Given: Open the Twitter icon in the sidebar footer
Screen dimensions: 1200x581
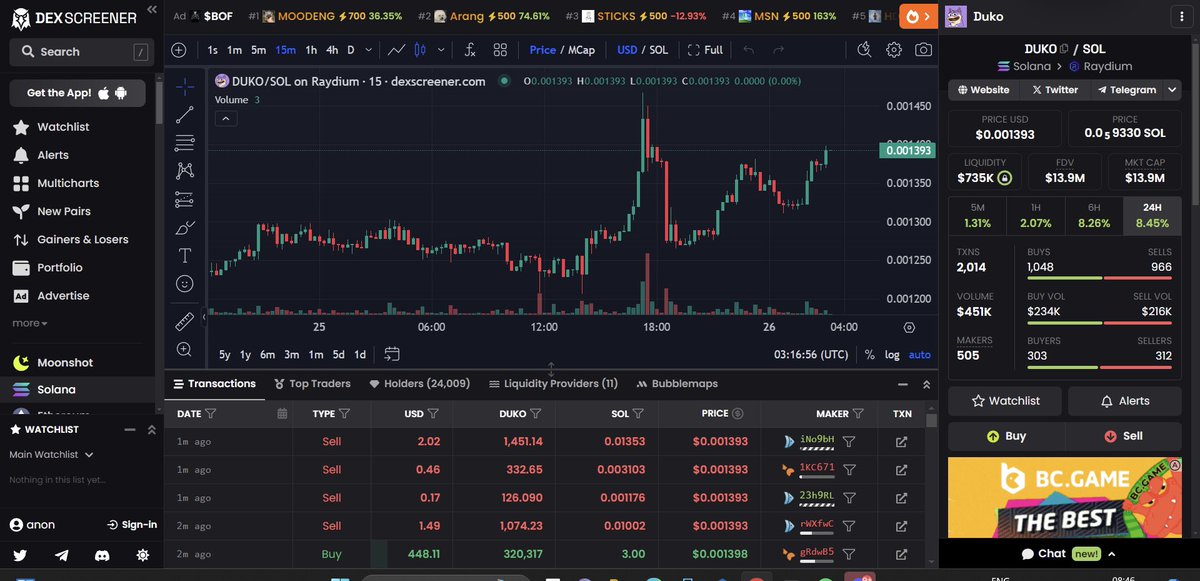Looking at the screenshot, I should tap(20, 555).
